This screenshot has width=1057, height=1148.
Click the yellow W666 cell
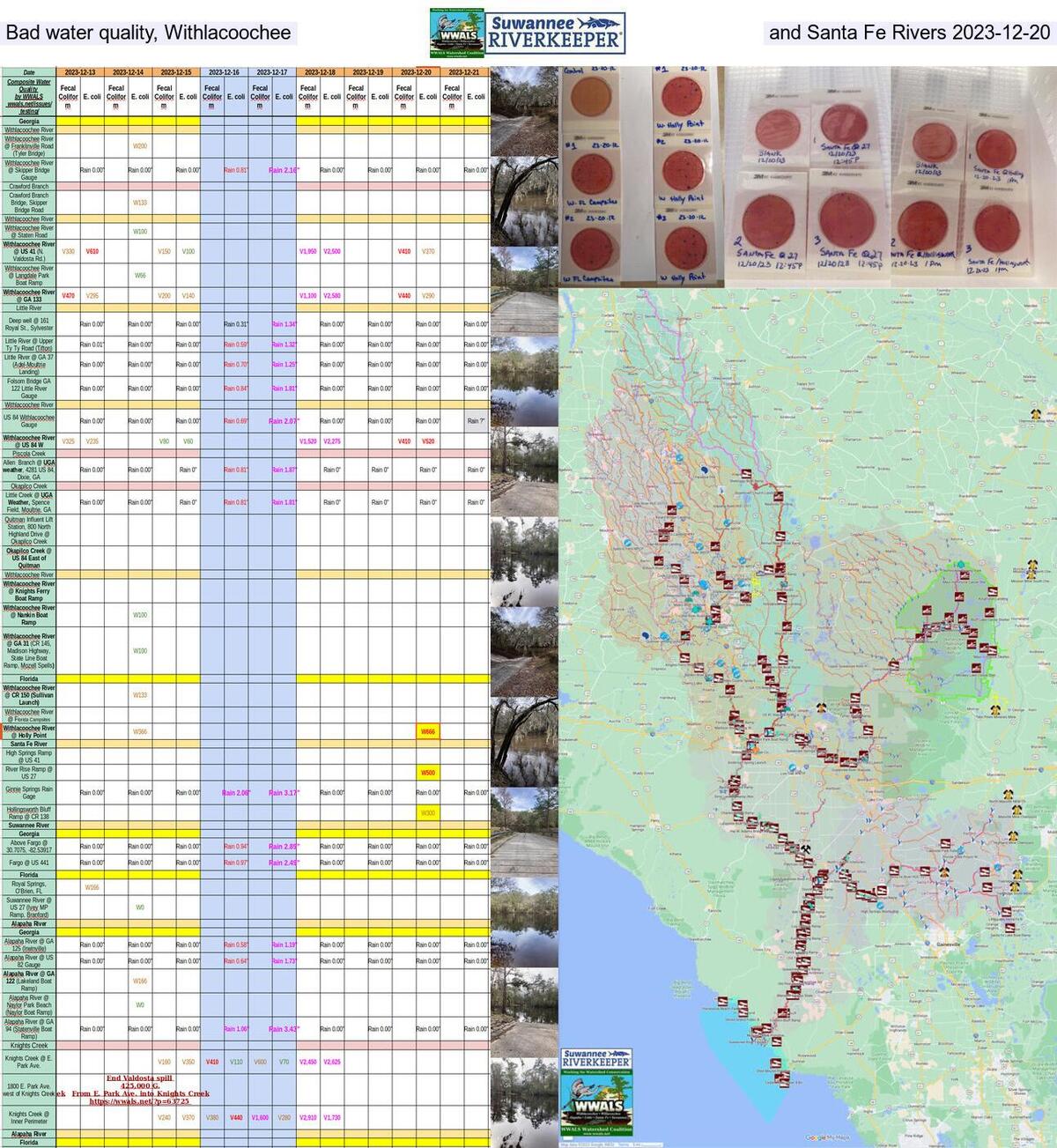428,732
